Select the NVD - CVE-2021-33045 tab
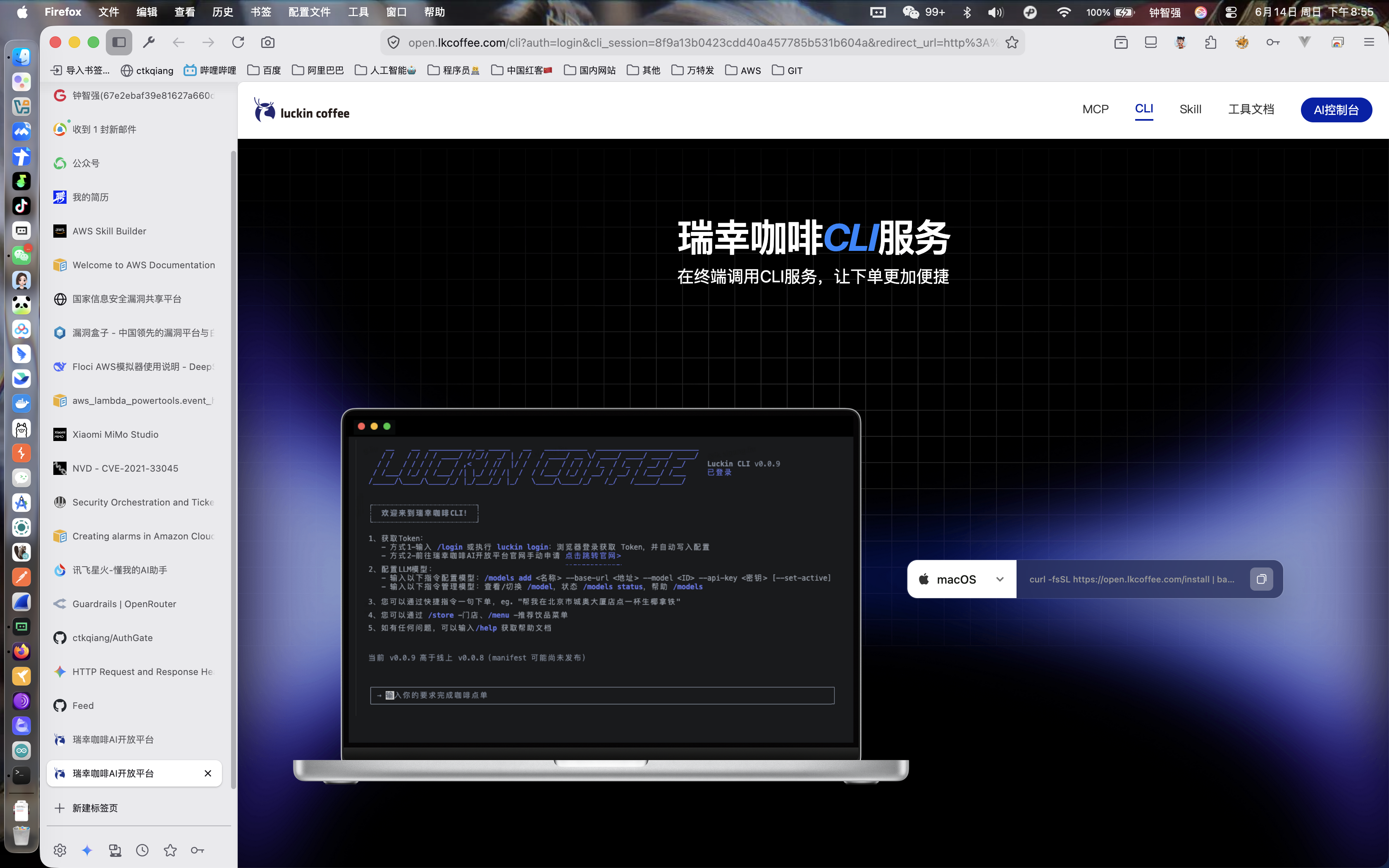 (134, 468)
